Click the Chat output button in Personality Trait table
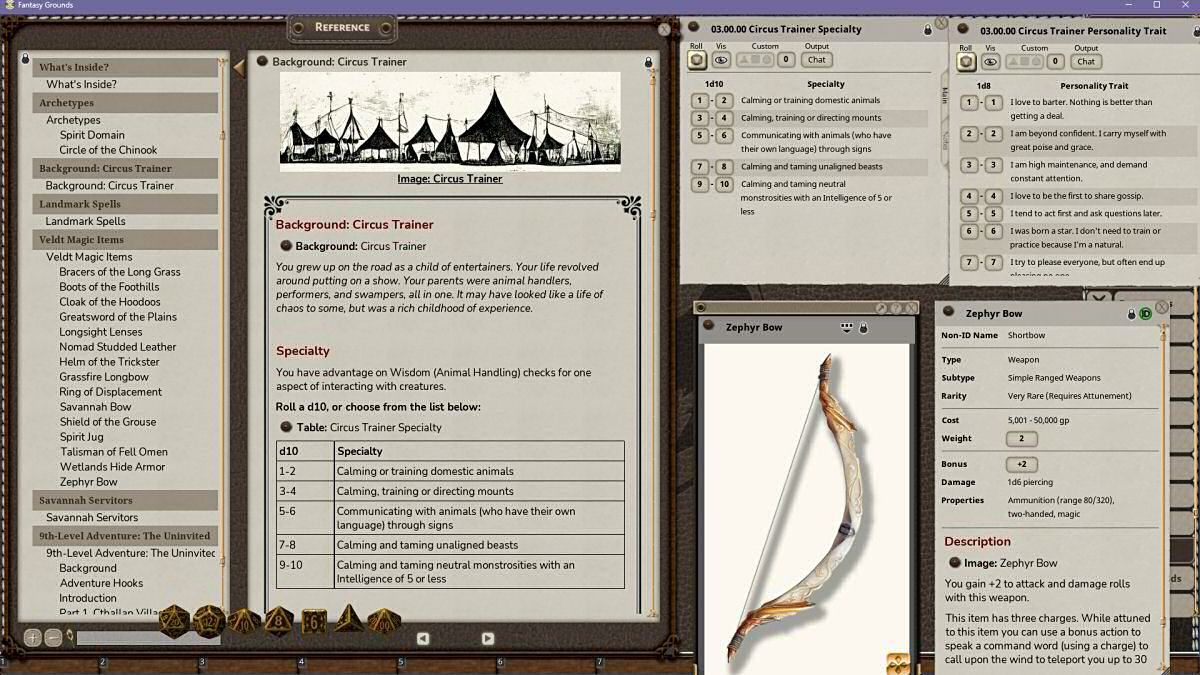 1086,61
